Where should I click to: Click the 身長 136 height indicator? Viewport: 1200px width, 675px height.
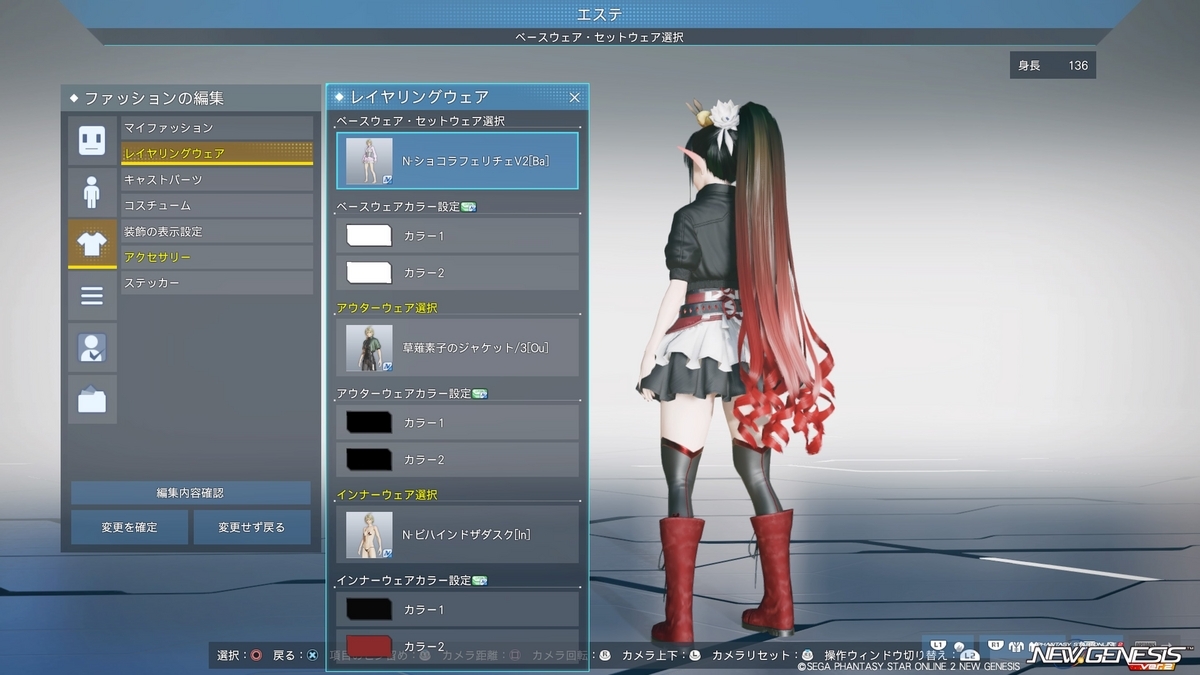point(1053,66)
